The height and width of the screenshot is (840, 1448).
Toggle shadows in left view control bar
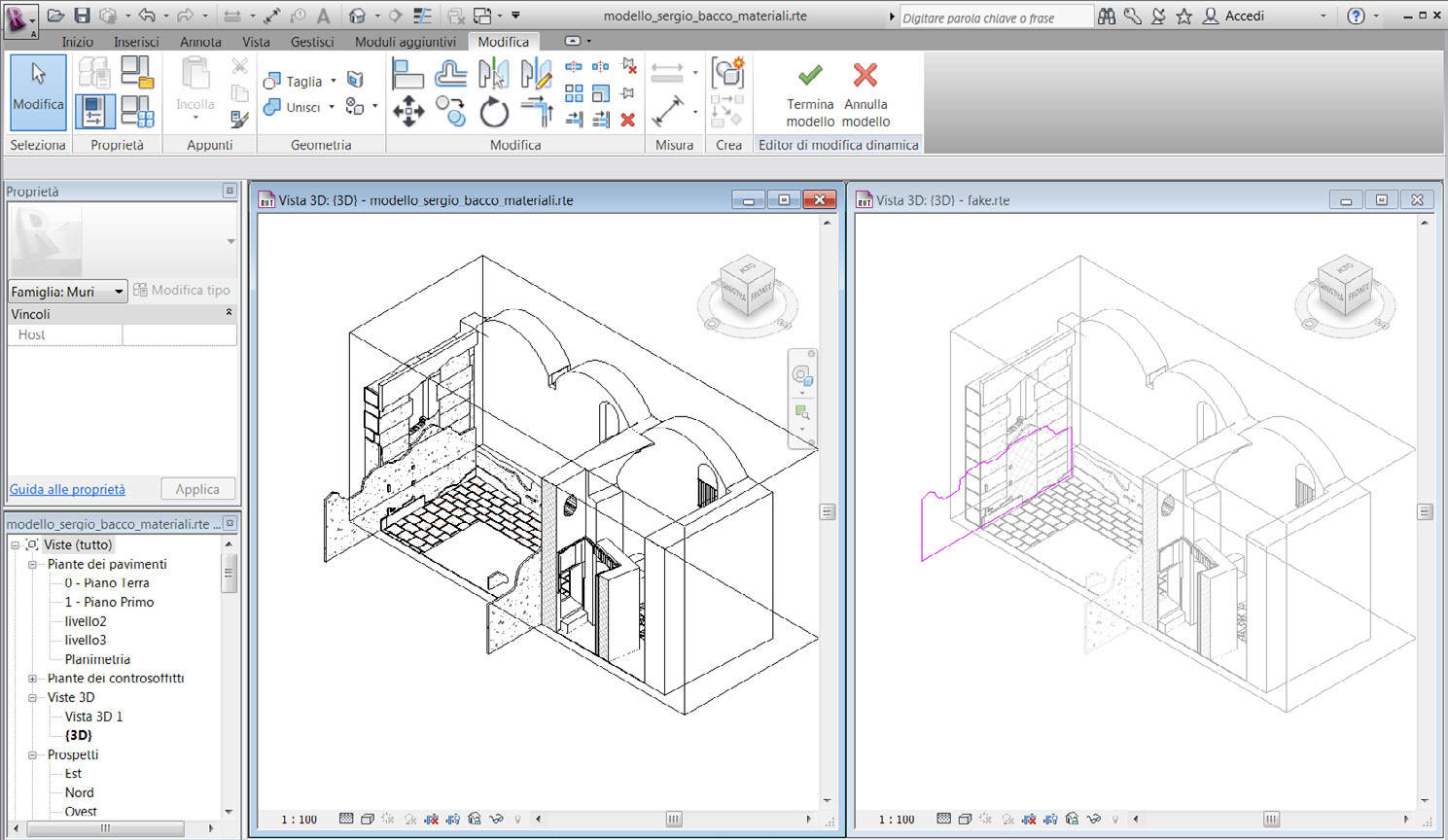pos(410,820)
